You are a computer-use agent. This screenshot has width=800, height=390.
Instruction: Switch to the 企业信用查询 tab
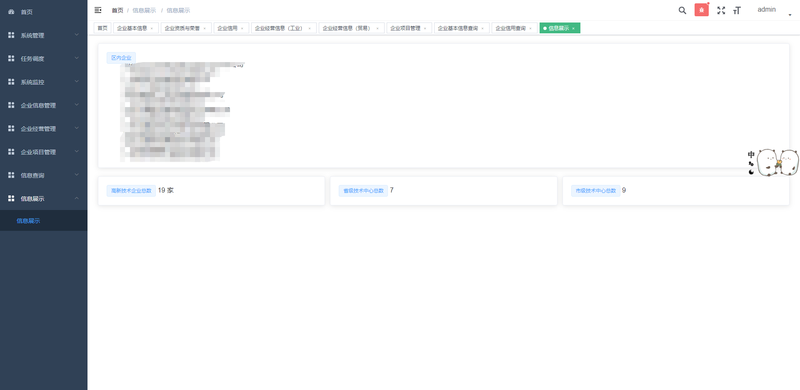pyautogui.click(x=511, y=29)
